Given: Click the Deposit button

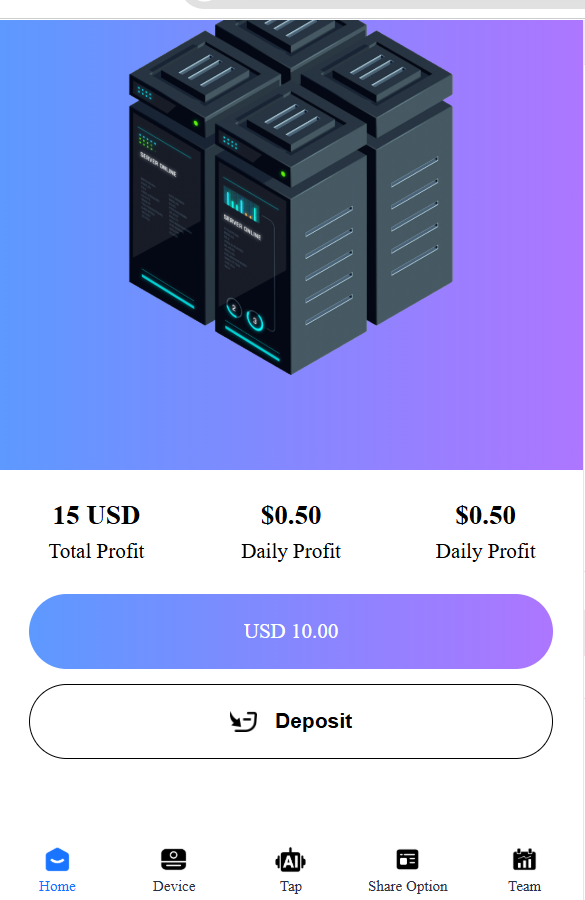Looking at the screenshot, I should click(x=291, y=721).
